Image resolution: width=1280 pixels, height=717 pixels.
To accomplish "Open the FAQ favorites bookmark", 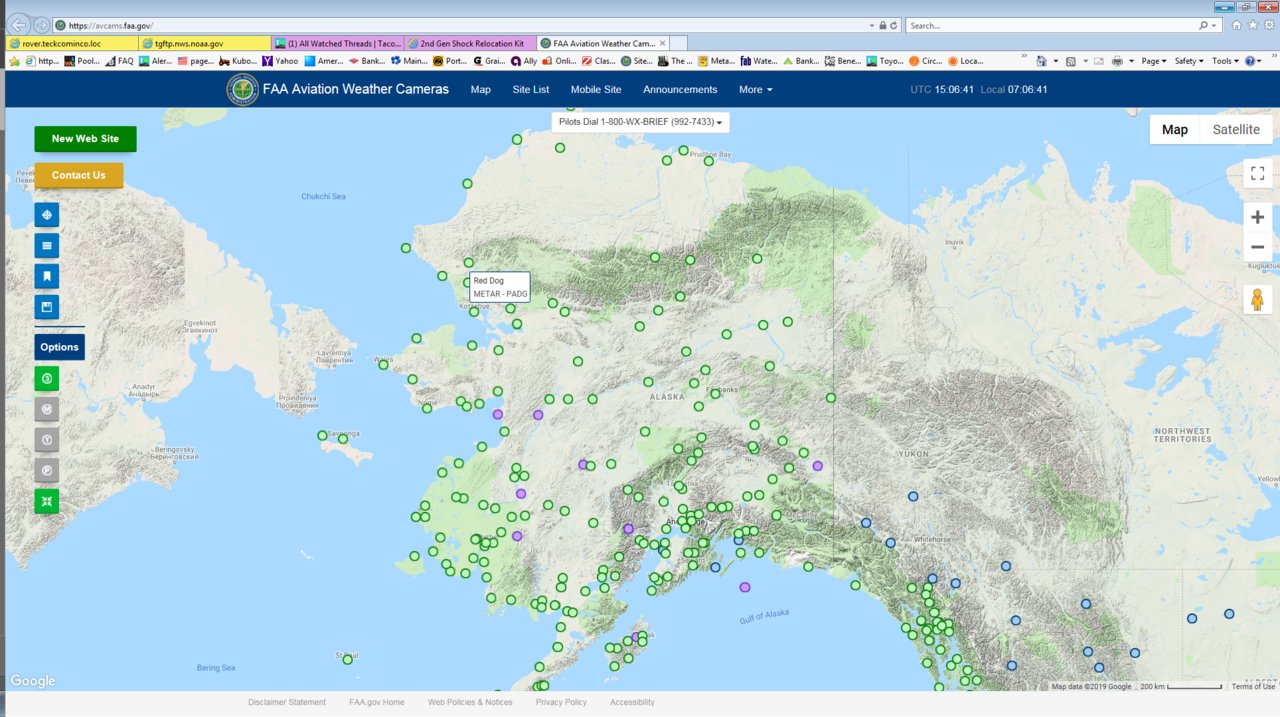I will (x=119, y=61).
